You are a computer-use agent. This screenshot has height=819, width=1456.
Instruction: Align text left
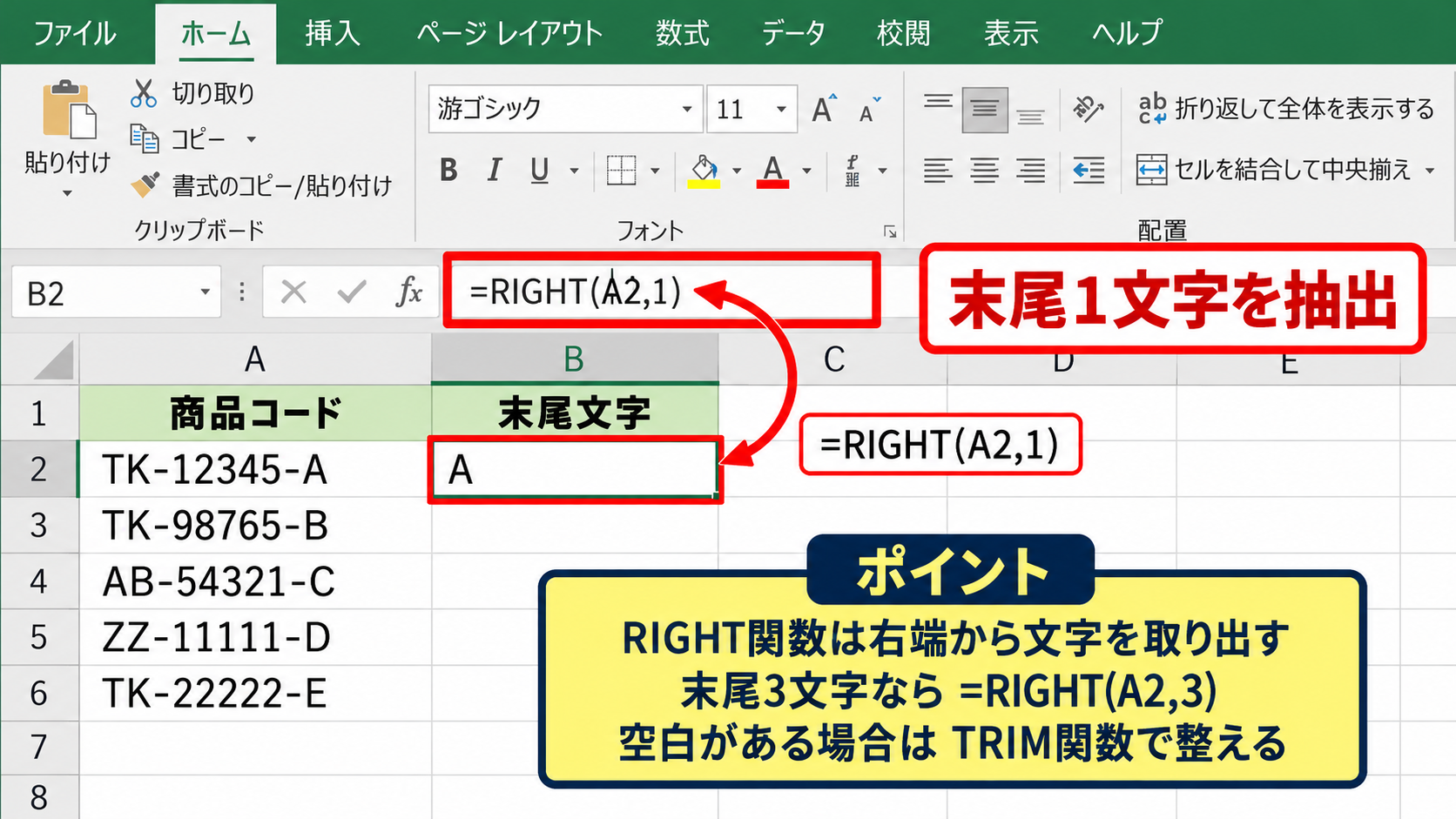click(x=938, y=170)
